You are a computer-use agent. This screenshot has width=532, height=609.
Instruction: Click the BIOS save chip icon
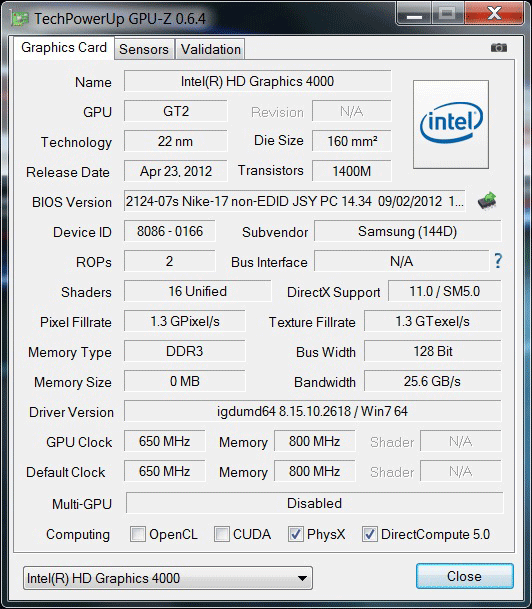(x=487, y=201)
